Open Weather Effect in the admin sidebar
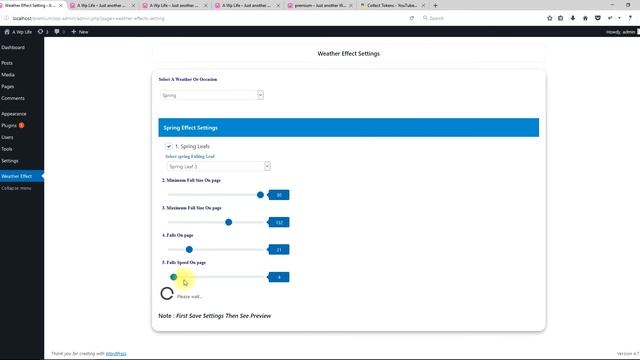Image resolution: width=640 pixels, height=360 pixels. coord(22,176)
